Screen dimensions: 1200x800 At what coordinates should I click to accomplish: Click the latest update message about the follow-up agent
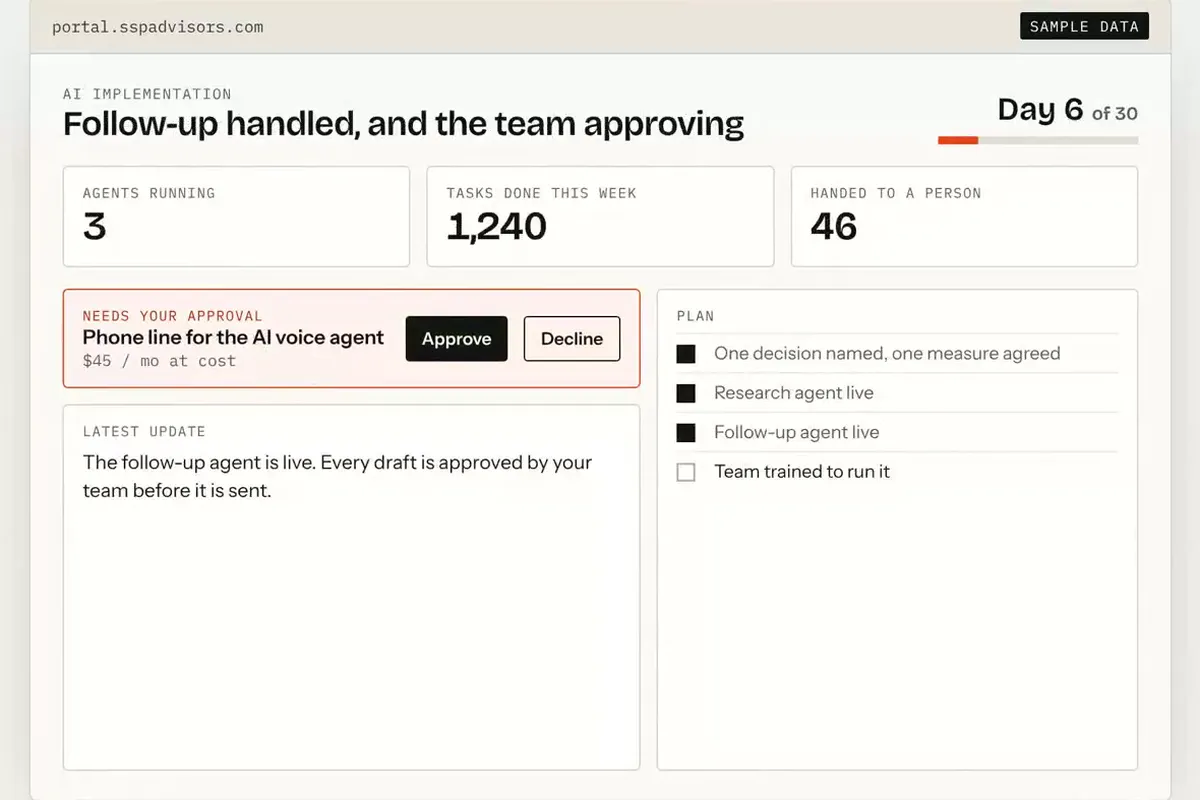coord(337,477)
